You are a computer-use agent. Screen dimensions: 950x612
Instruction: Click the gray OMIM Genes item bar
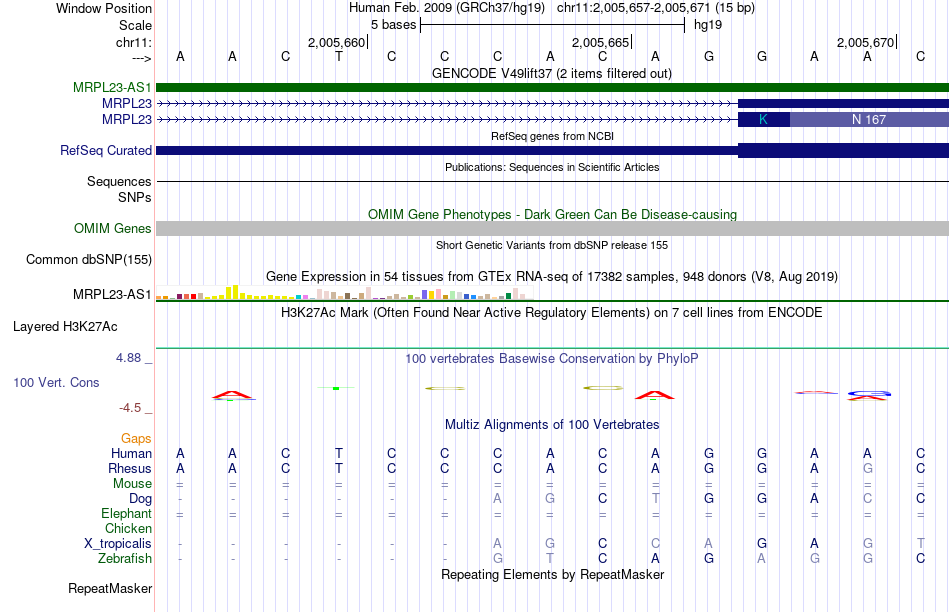pos(552,228)
